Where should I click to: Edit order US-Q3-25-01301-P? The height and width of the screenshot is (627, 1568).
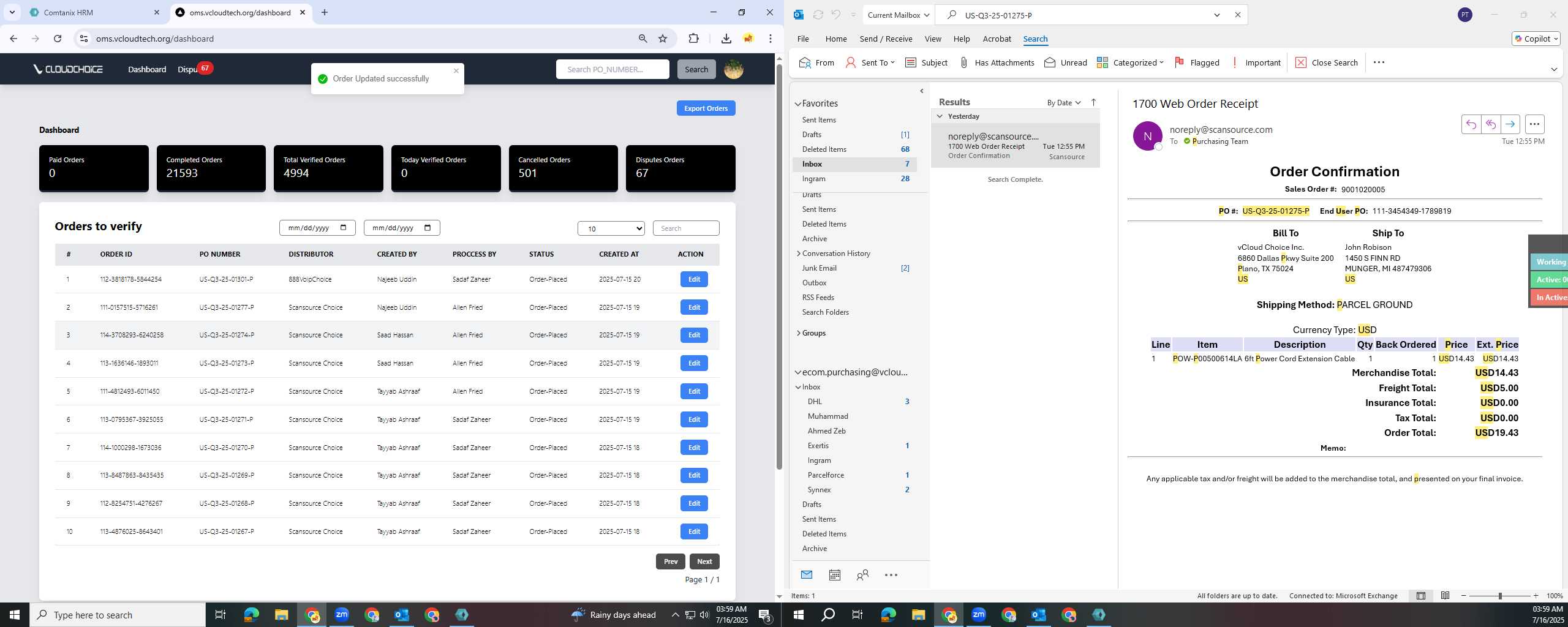tap(694, 279)
